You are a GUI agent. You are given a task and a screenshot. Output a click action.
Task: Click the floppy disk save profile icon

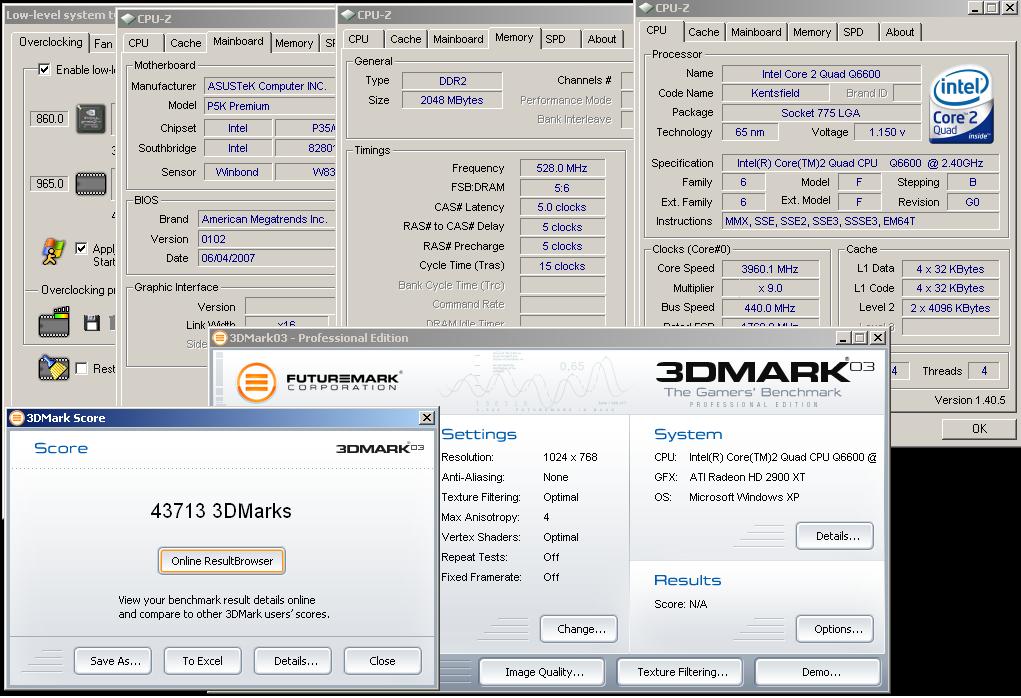pos(92,322)
